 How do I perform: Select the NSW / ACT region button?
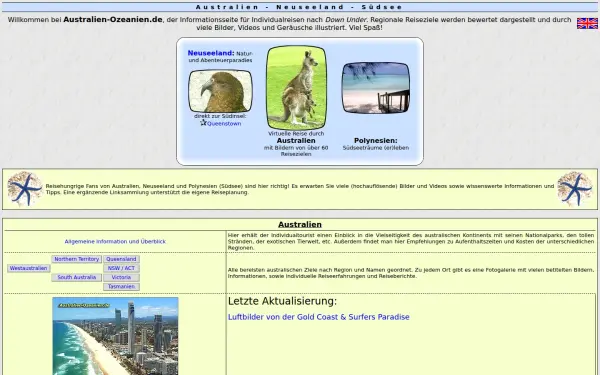click(121, 268)
